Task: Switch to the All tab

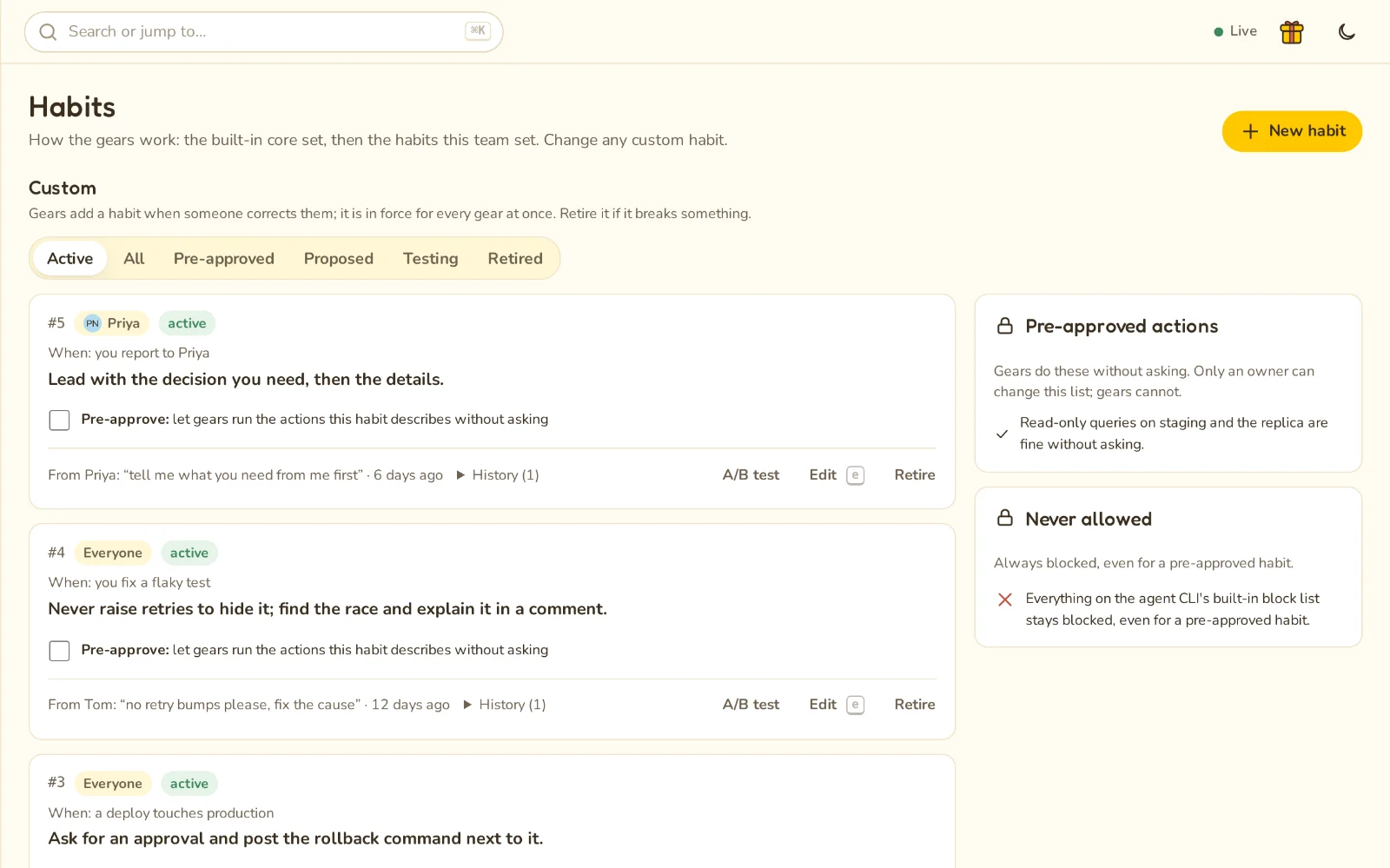Action: click(134, 259)
